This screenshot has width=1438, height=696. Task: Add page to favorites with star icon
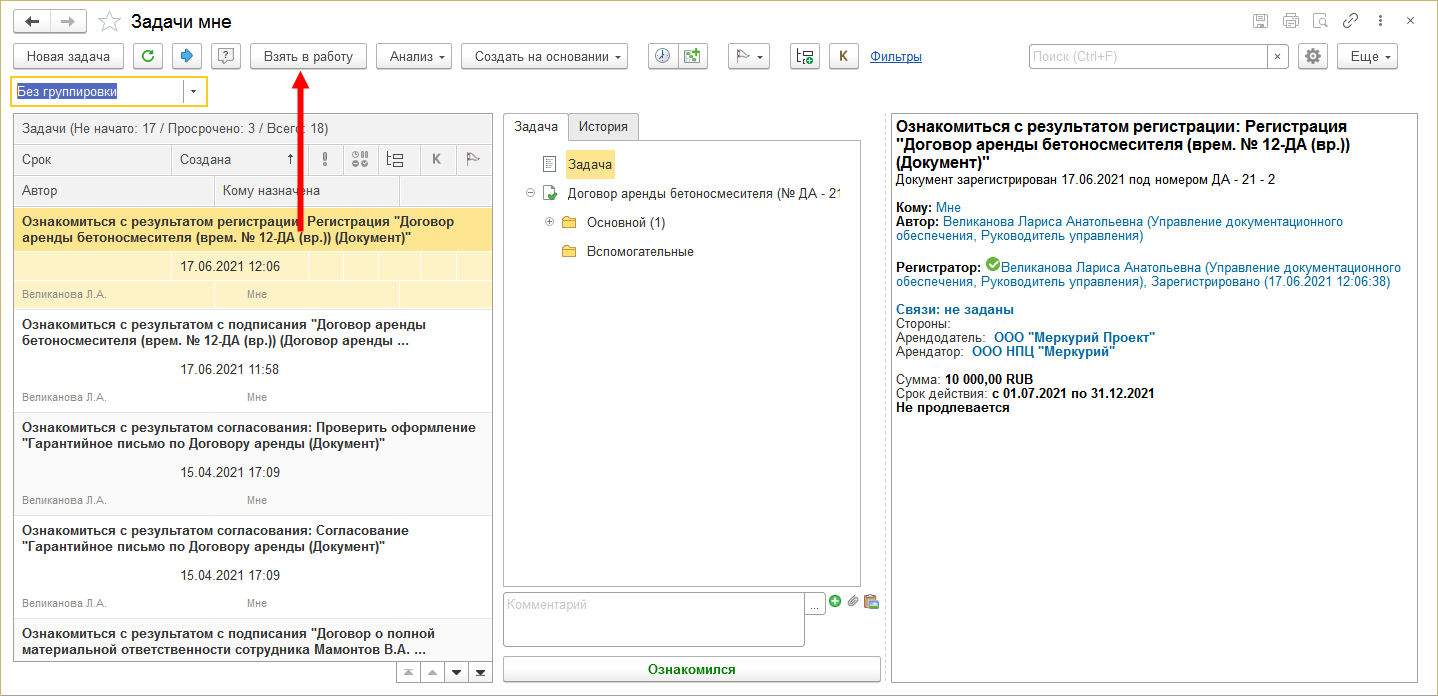tap(111, 21)
